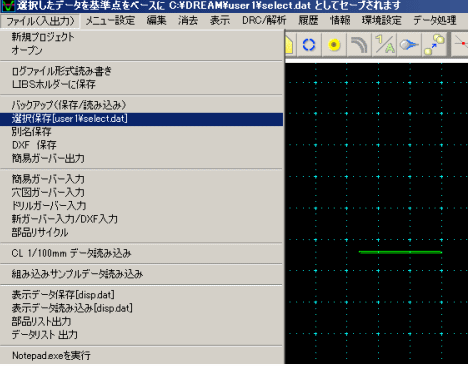Viewport: 469px width, 366px height.
Task: Choose DXF 保存 from the menu
Action: pos(141,145)
